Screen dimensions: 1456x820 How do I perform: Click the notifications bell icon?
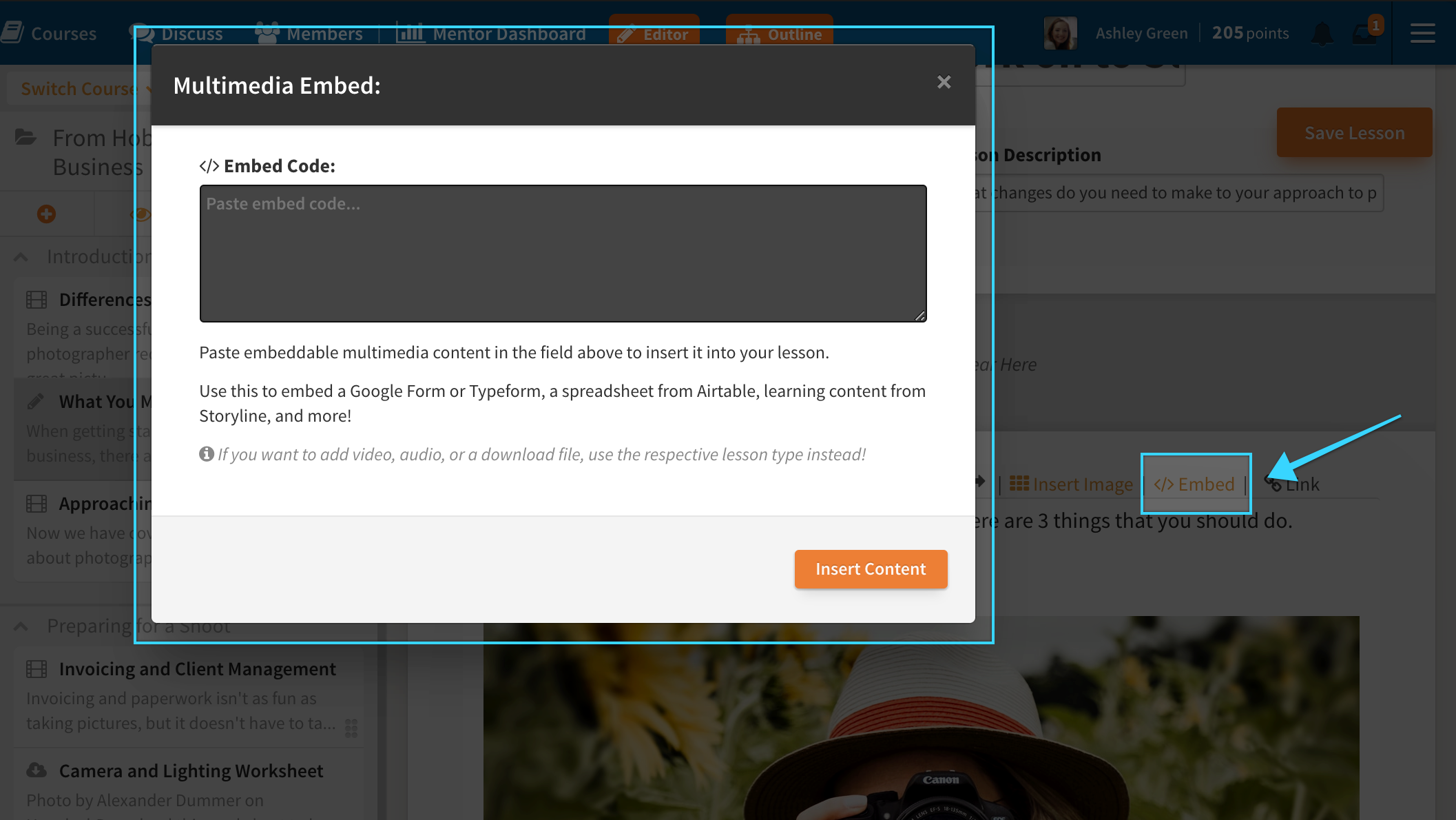[x=1321, y=33]
